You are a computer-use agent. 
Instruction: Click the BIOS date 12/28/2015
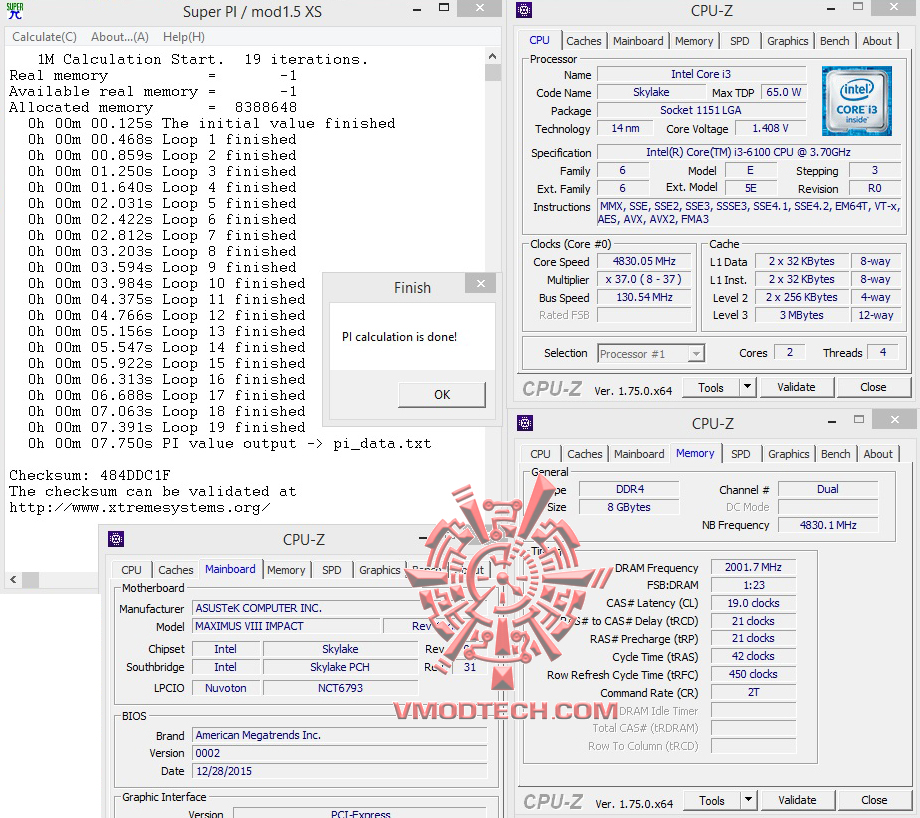[339, 771]
